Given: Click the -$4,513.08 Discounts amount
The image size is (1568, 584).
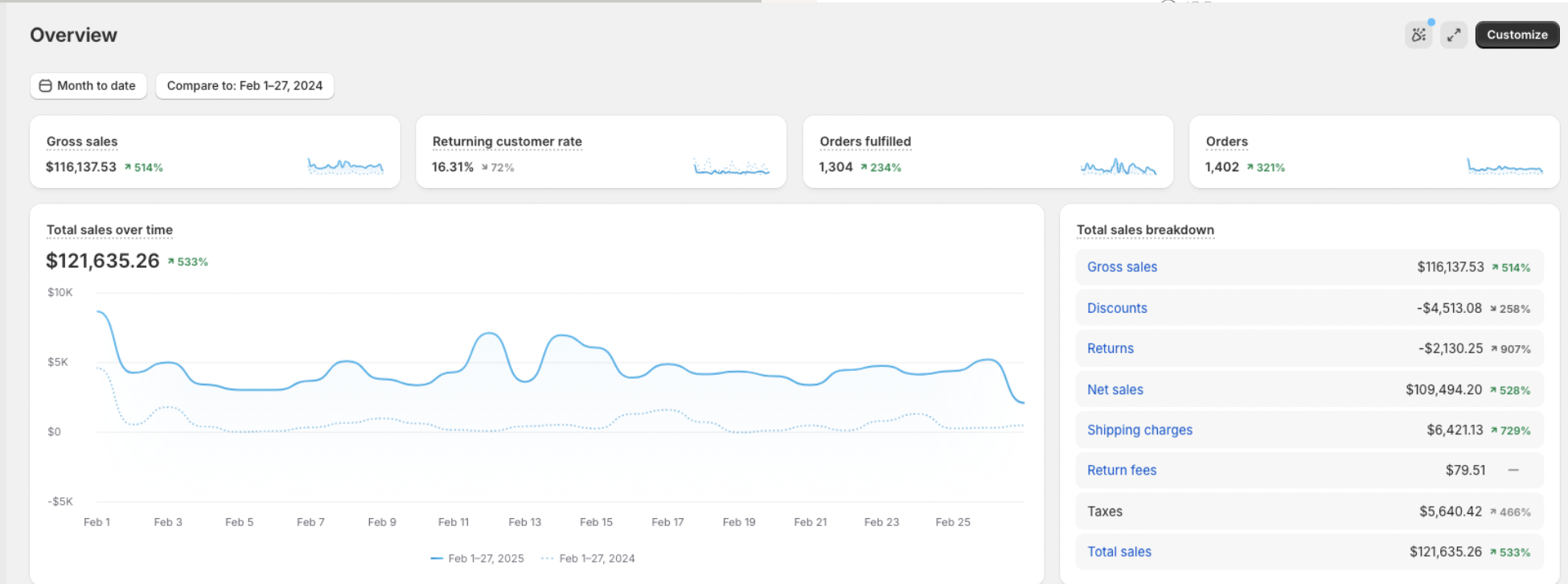Looking at the screenshot, I should point(1449,308).
